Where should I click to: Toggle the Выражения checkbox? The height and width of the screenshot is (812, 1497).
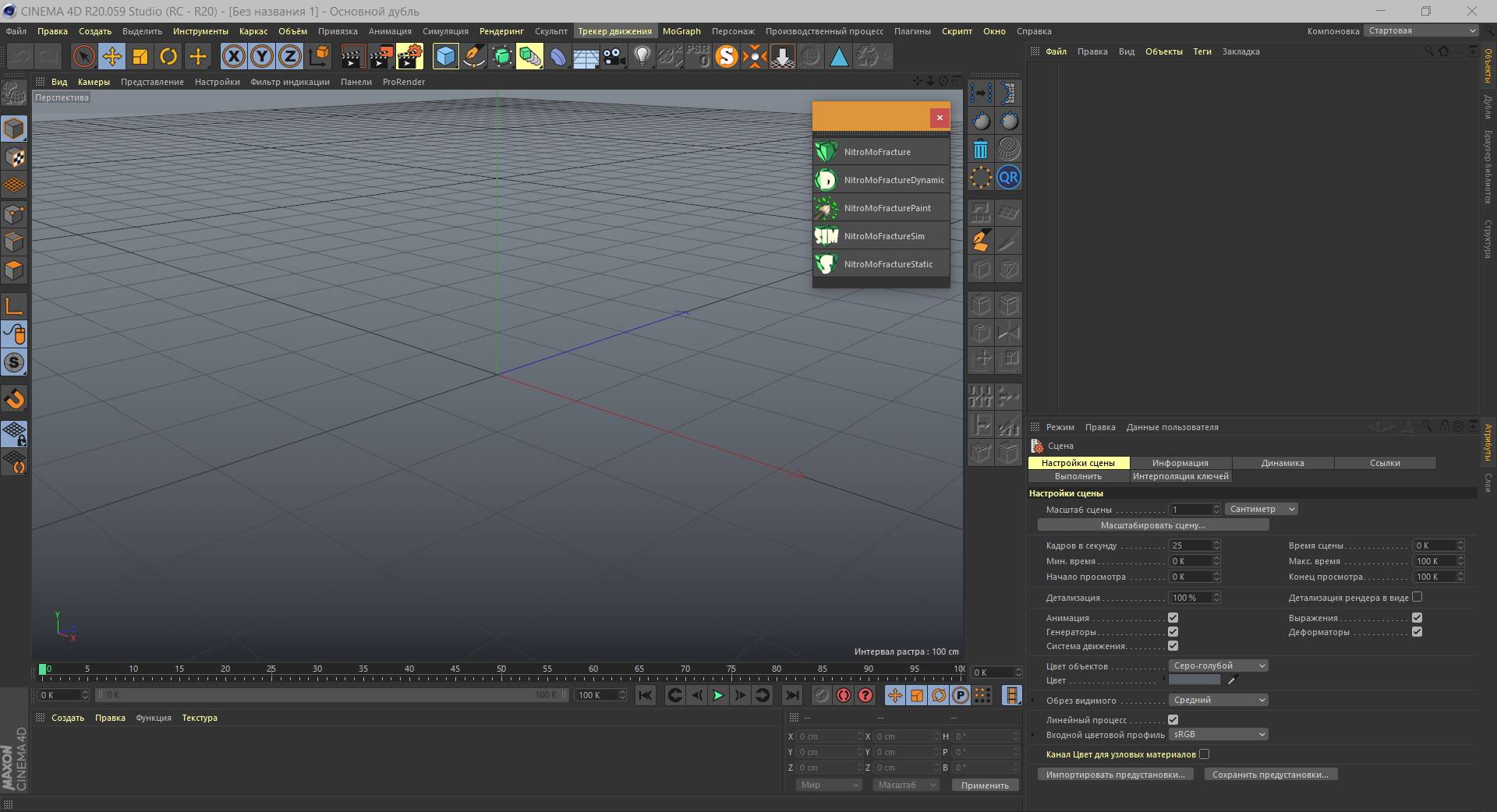coord(1417,618)
